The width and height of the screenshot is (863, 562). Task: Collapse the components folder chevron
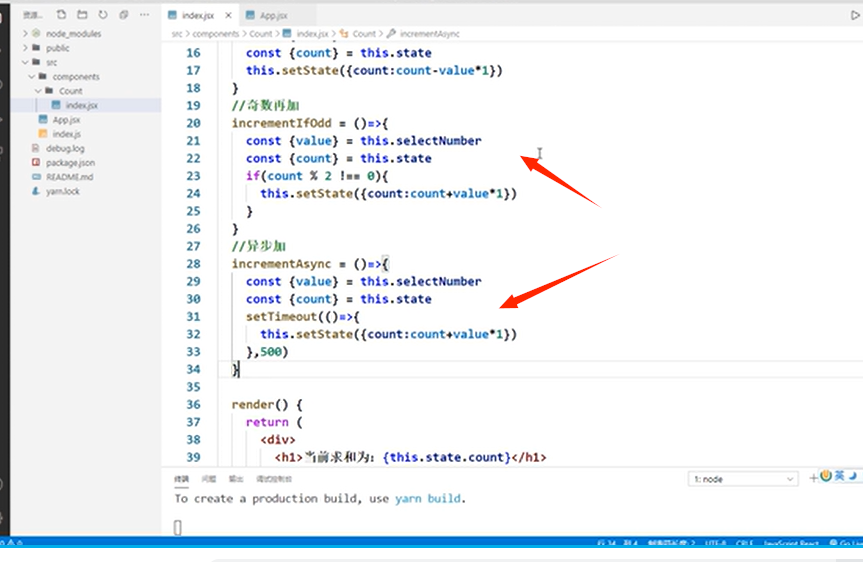click(x=31, y=77)
